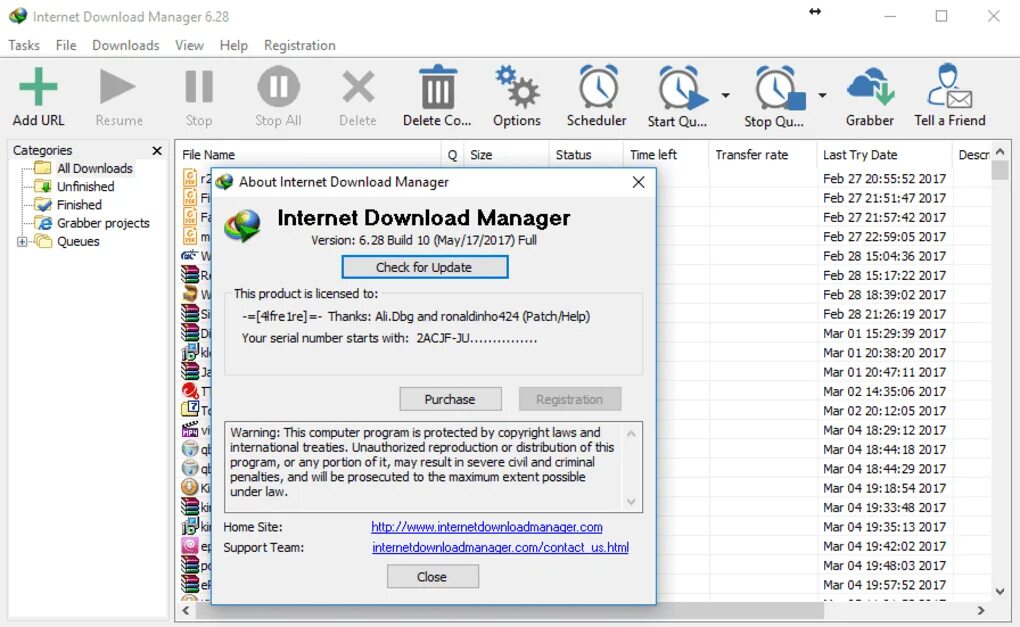Sort by File Name column header
The width and height of the screenshot is (1020, 627).
(309, 155)
